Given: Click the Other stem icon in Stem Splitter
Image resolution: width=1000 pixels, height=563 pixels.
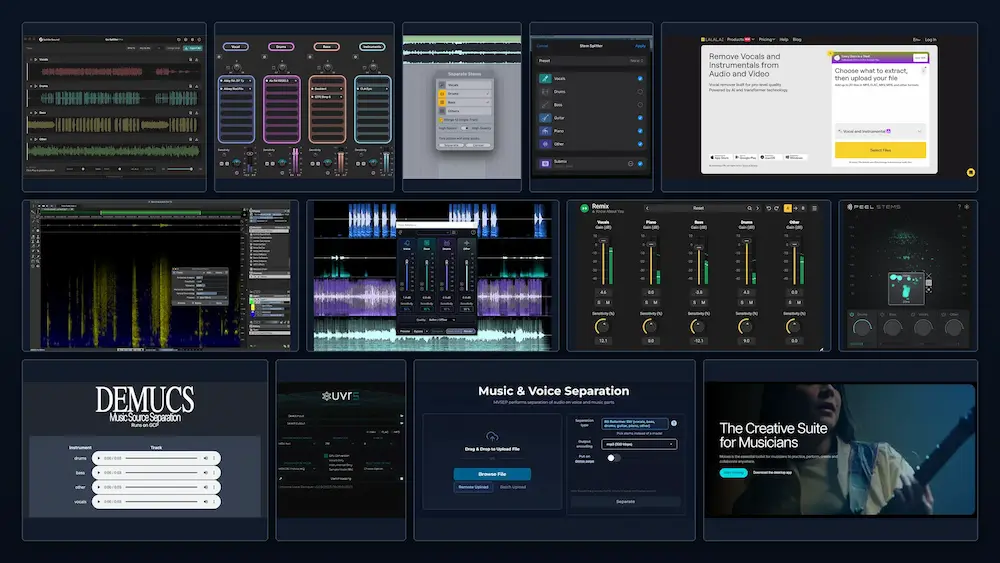Looking at the screenshot, I should (545, 144).
